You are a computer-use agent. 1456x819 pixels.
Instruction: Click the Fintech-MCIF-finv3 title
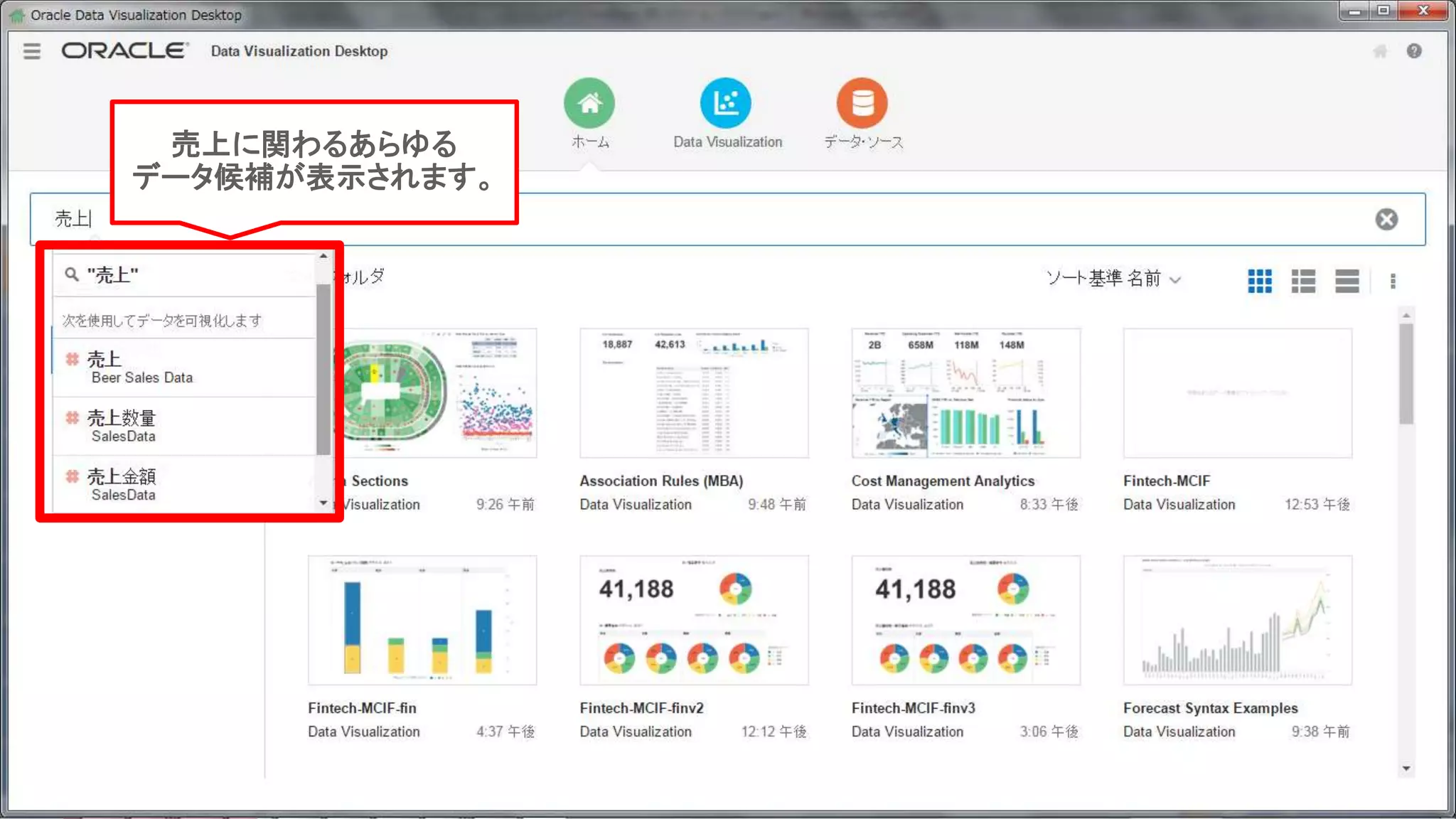tap(914, 708)
